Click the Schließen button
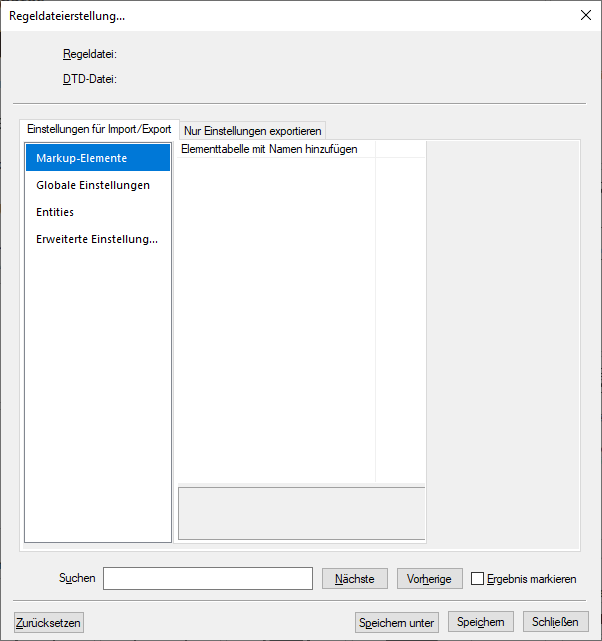 [x=555, y=622]
